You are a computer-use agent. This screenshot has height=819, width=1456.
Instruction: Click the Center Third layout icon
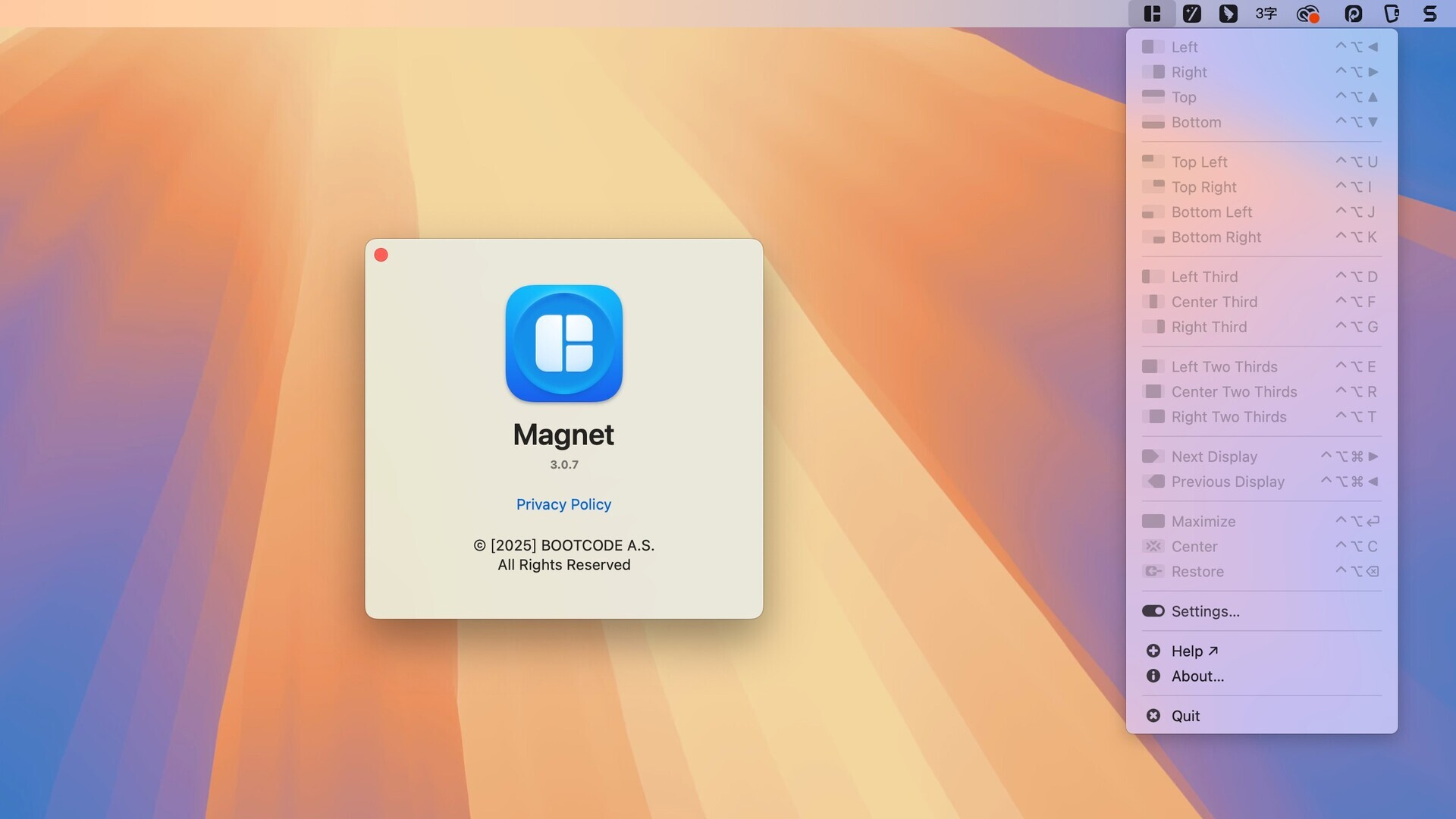1153,302
